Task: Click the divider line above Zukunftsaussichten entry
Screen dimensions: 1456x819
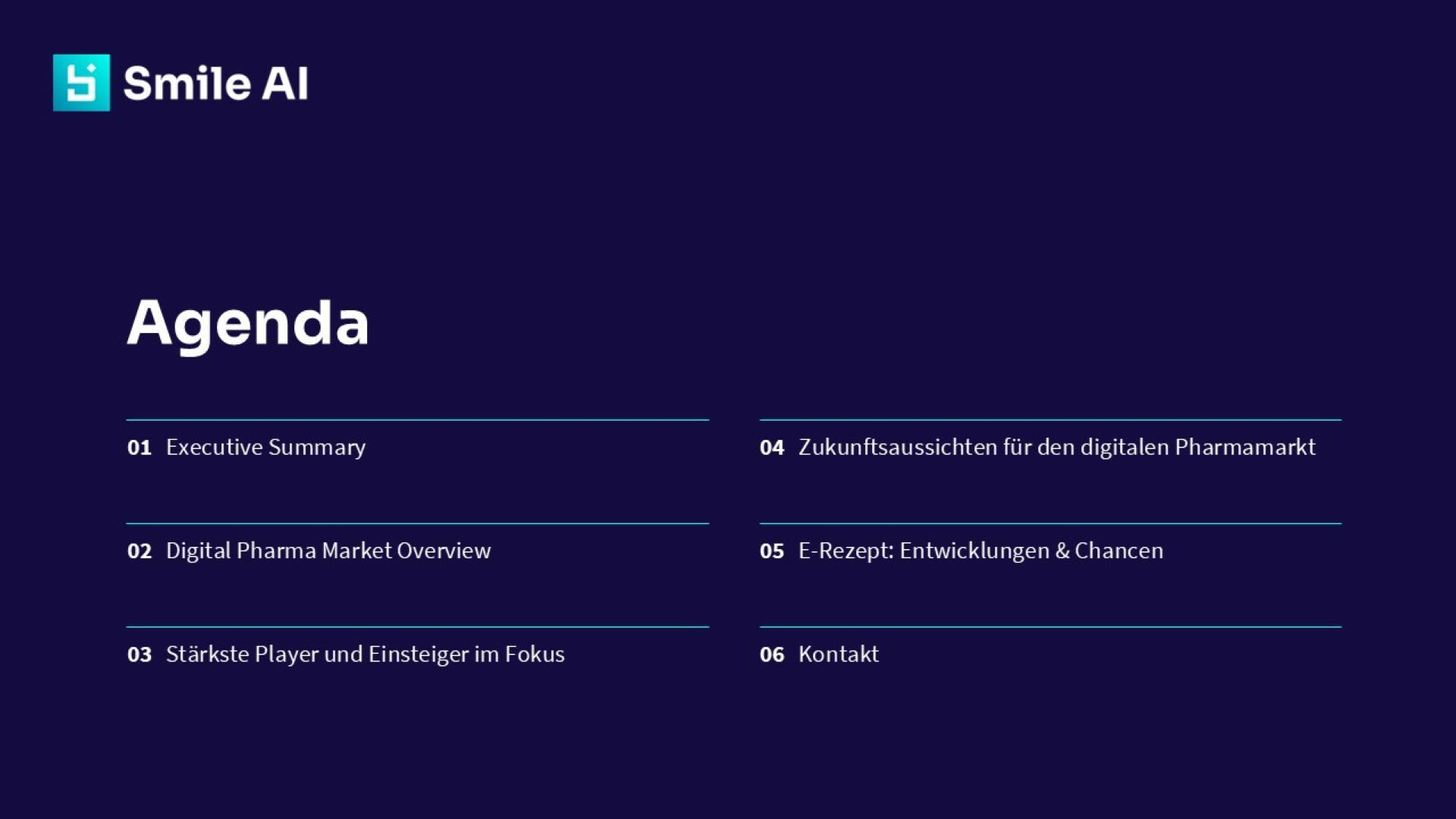Action: pos(1050,419)
